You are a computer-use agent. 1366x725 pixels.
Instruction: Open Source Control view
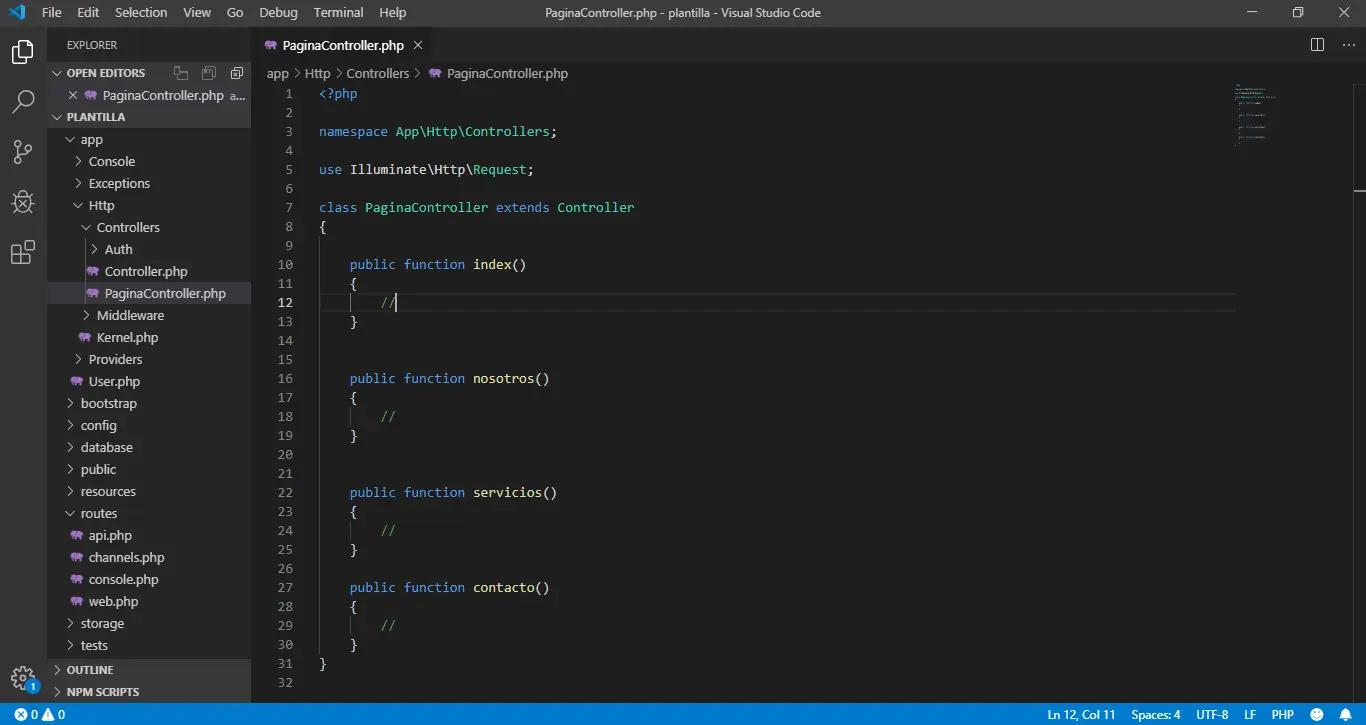click(x=22, y=151)
